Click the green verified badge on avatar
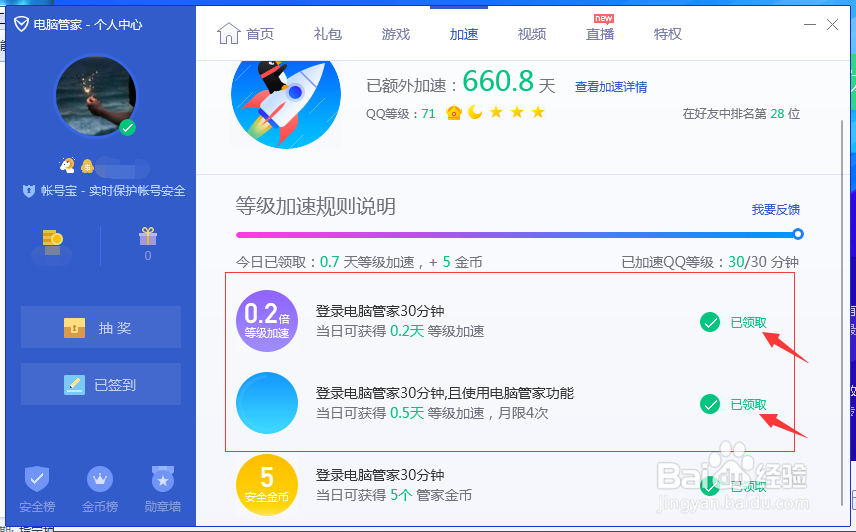This screenshot has width=856, height=532. point(128,128)
